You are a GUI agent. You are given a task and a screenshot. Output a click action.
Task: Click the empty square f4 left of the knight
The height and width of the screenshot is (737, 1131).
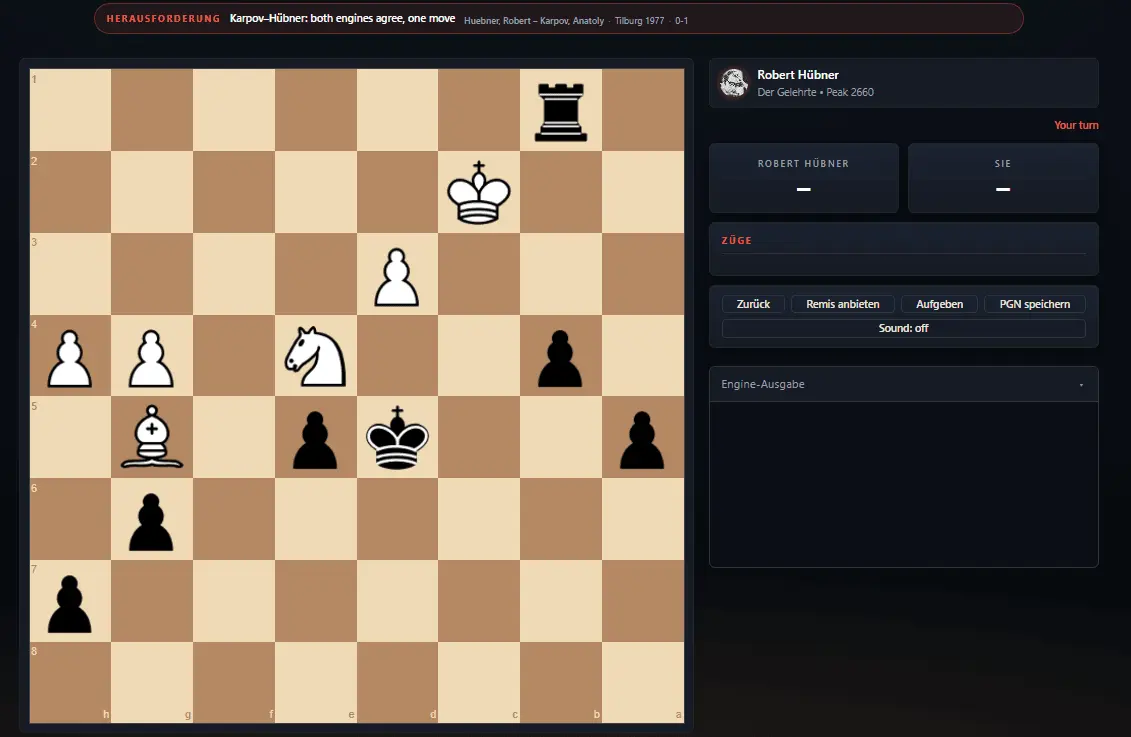(234, 356)
